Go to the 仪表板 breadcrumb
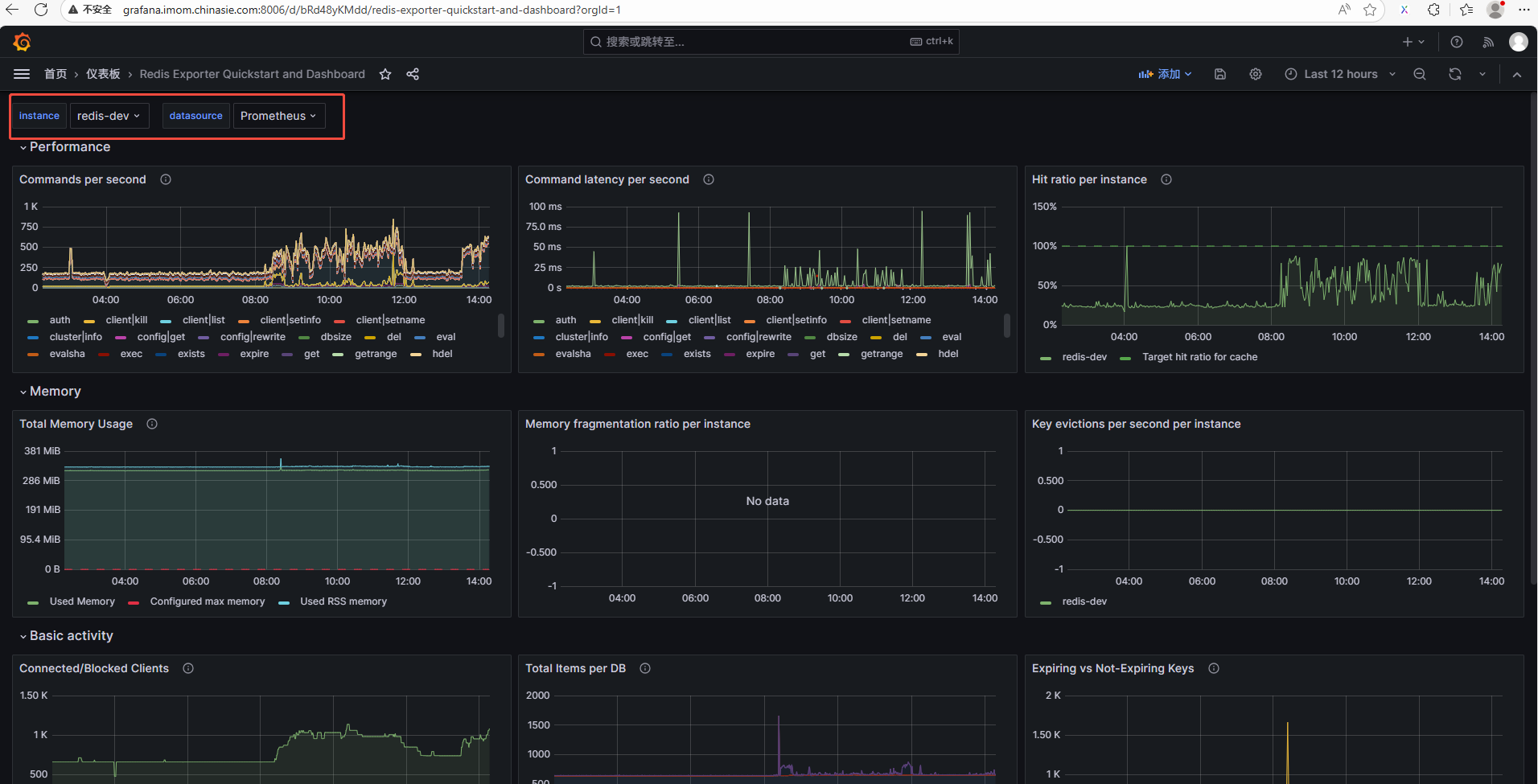The width and height of the screenshot is (1538, 784). click(x=103, y=74)
